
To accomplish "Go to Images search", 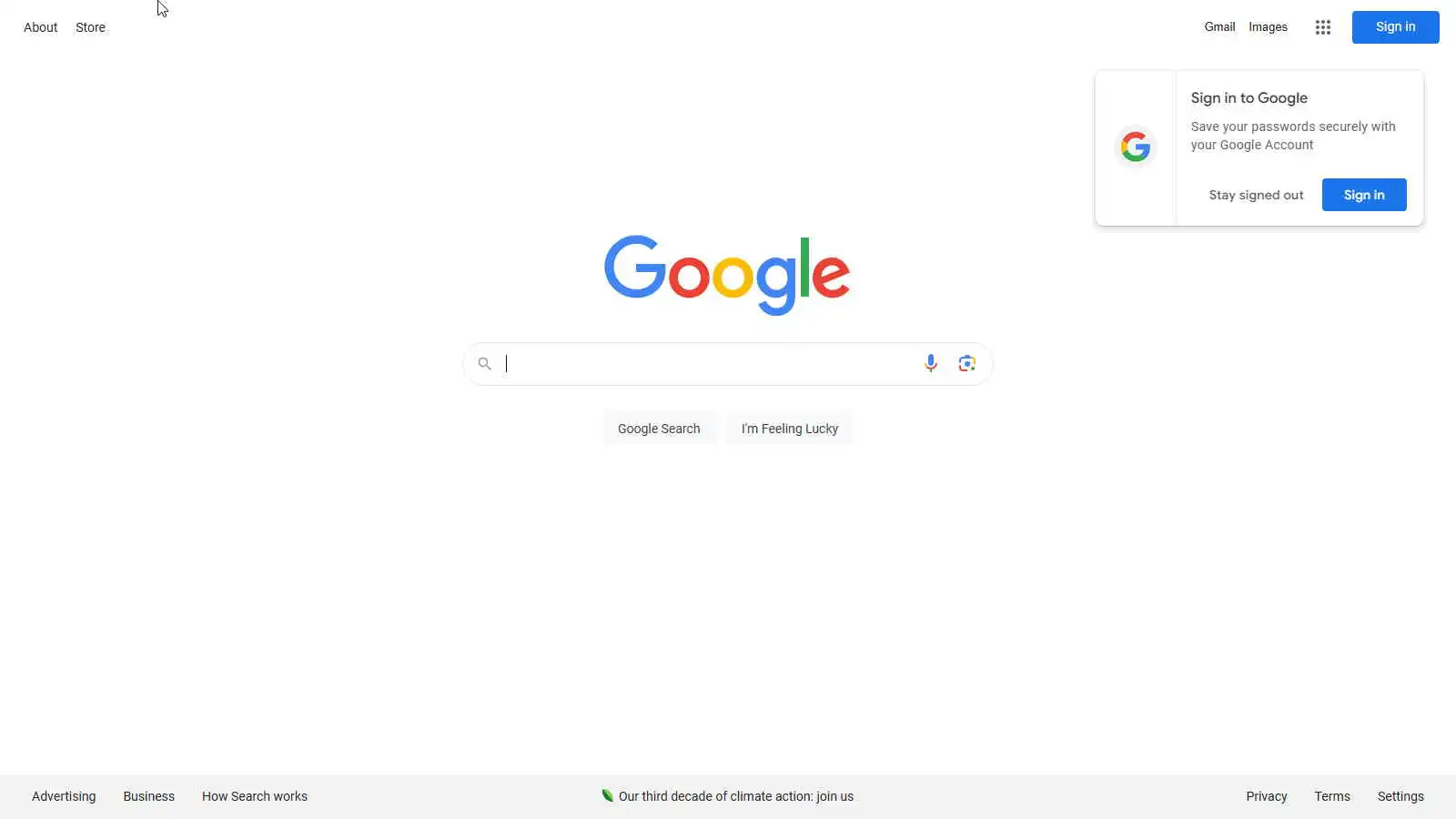I will 1268,27.
